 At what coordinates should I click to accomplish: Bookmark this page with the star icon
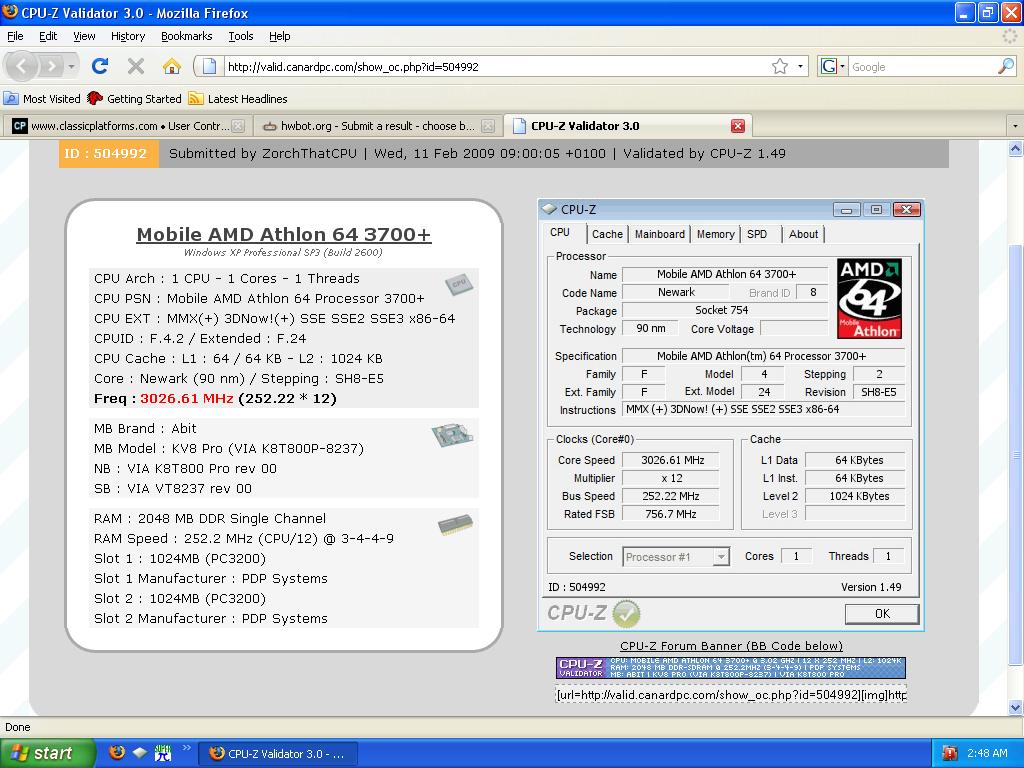(x=780, y=66)
